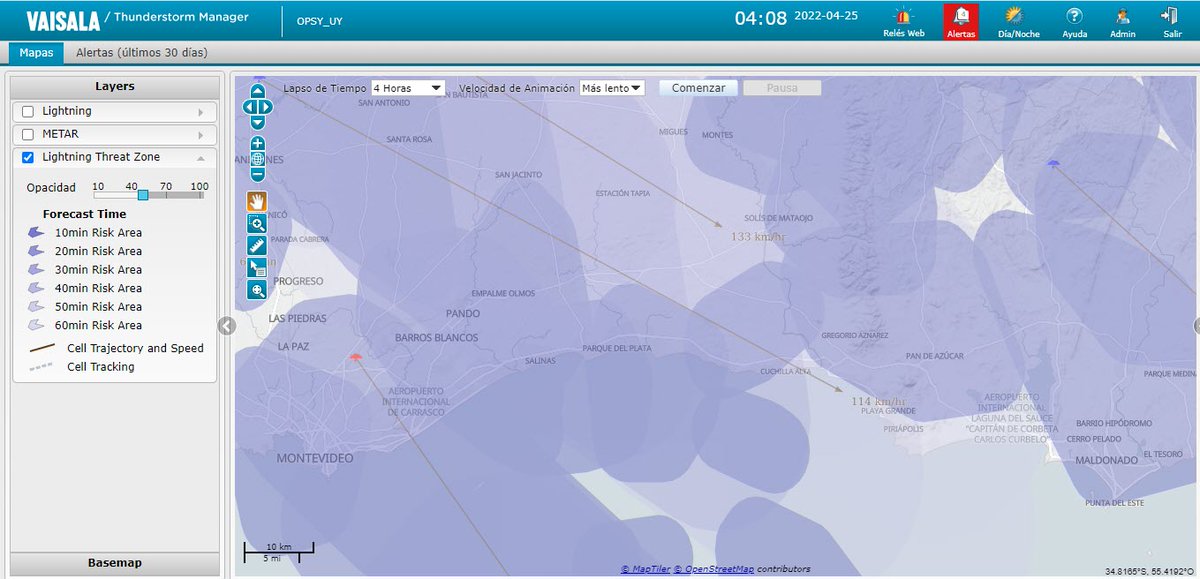Pan the map down with the arrow
Viewport: 1200px width, 579px height.
pyautogui.click(x=258, y=122)
